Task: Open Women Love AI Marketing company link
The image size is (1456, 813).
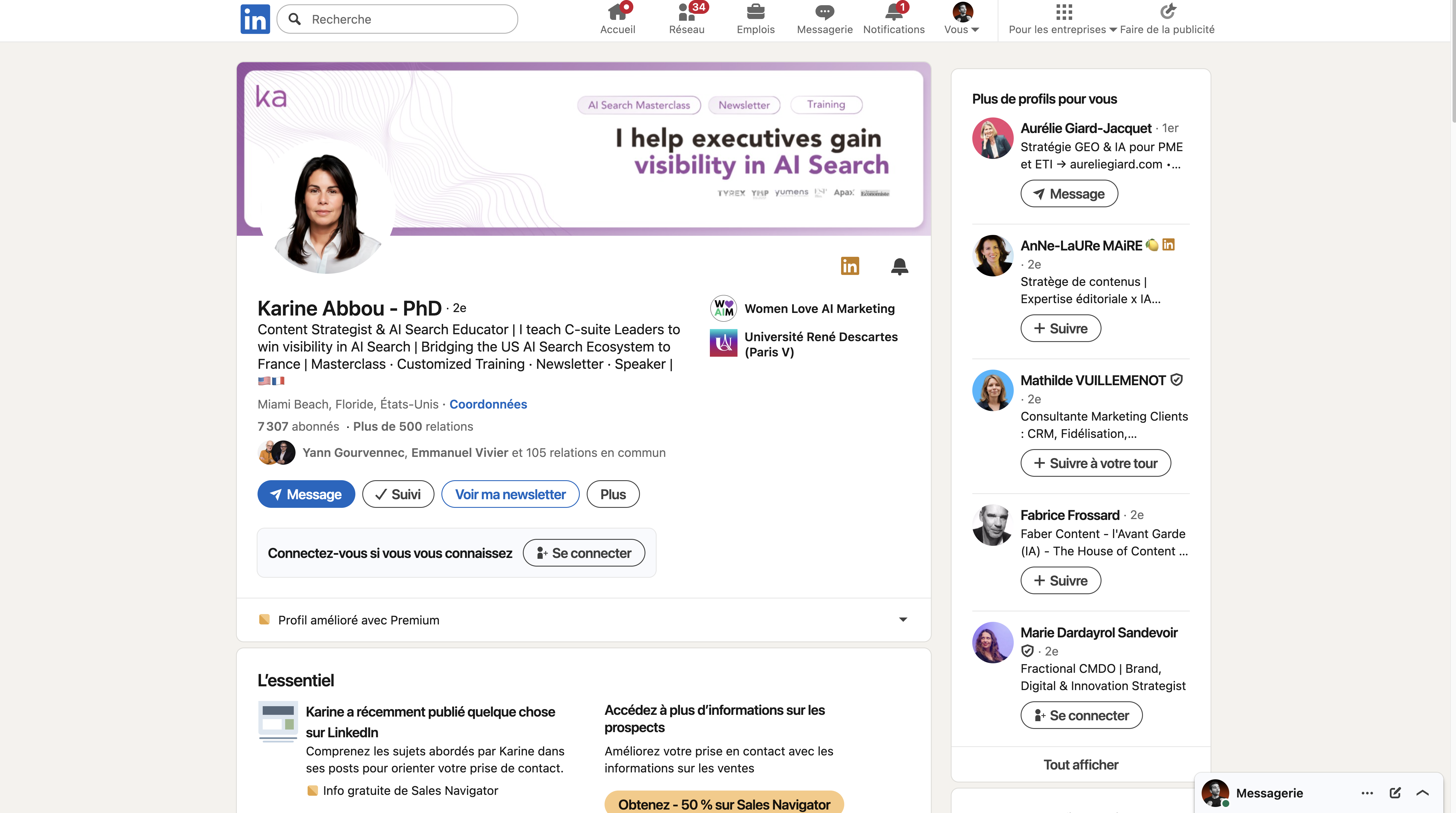Action: [802, 309]
